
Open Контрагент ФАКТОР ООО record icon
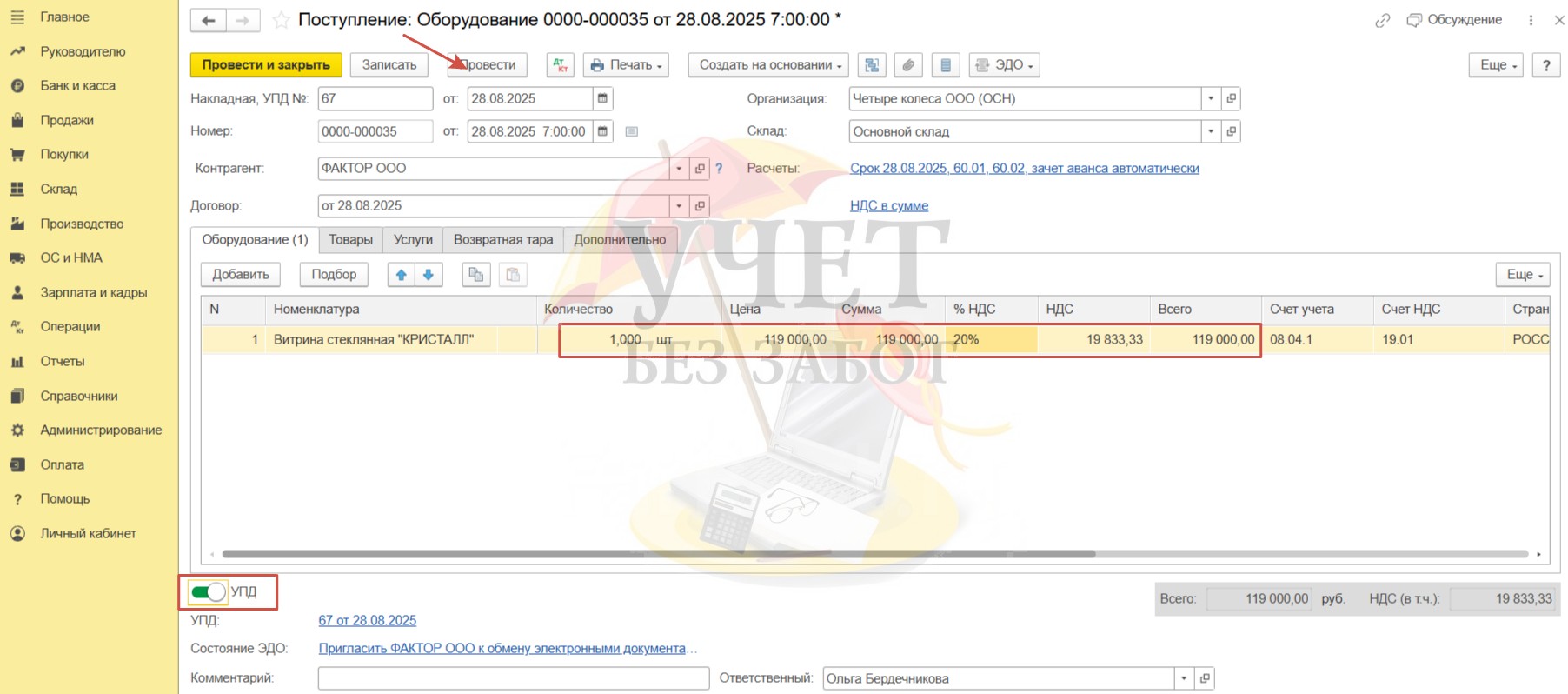[699, 169]
